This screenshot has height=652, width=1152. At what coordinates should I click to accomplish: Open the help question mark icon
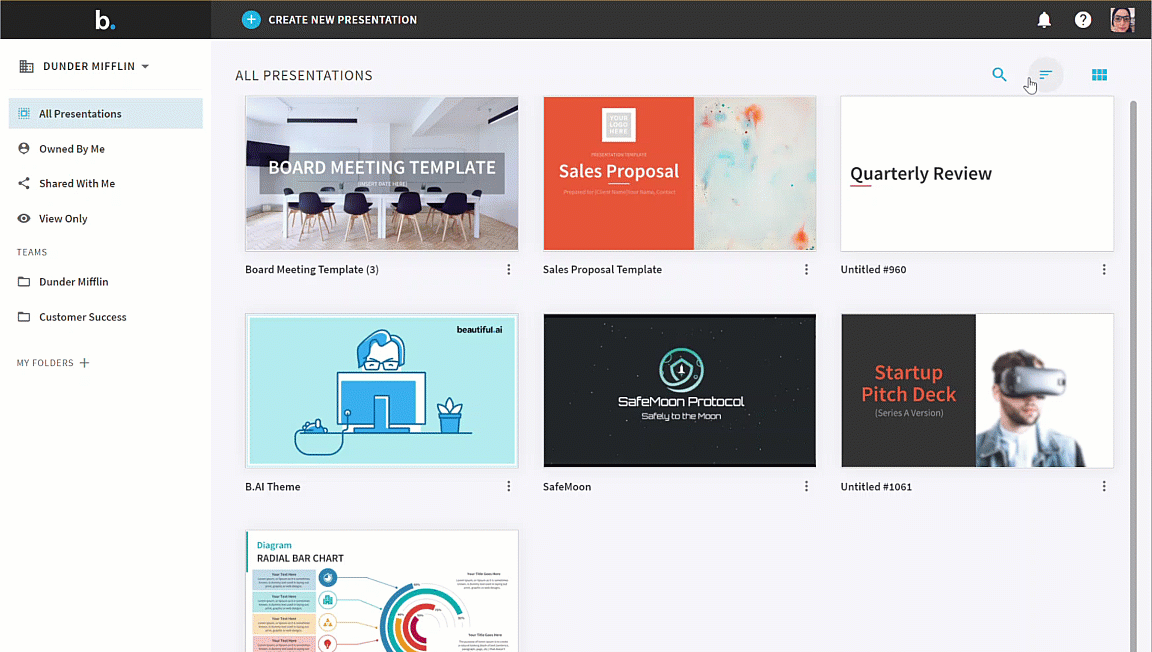[1083, 20]
